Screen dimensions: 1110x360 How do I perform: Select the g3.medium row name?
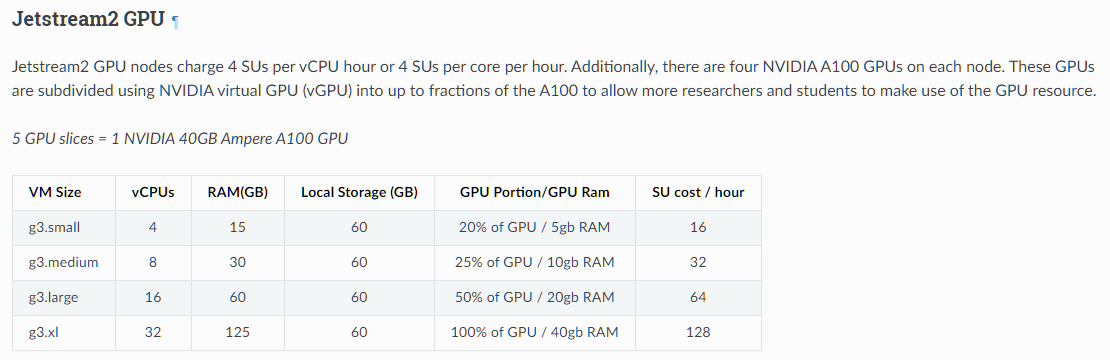(64, 262)
